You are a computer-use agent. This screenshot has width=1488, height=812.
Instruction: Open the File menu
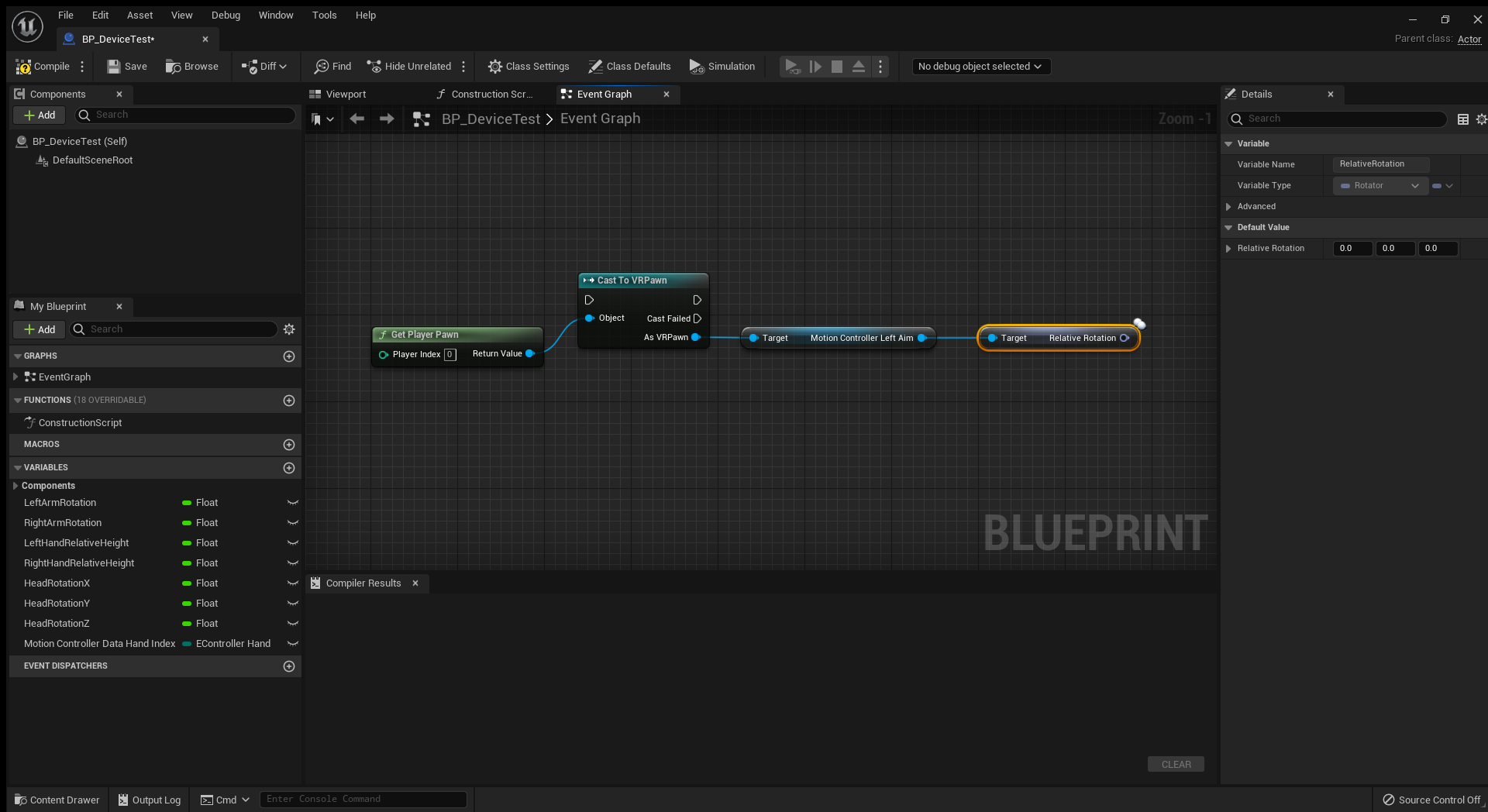click(66, 15)
